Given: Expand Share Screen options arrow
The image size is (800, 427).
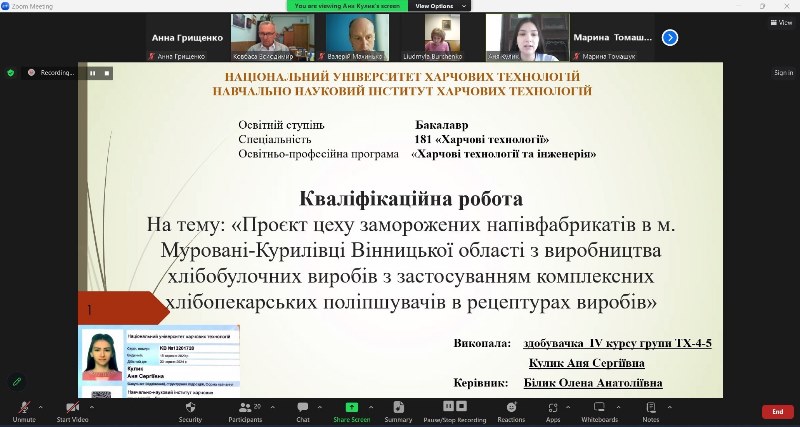Looking at the screenshot, I should (x=371, y=407).
